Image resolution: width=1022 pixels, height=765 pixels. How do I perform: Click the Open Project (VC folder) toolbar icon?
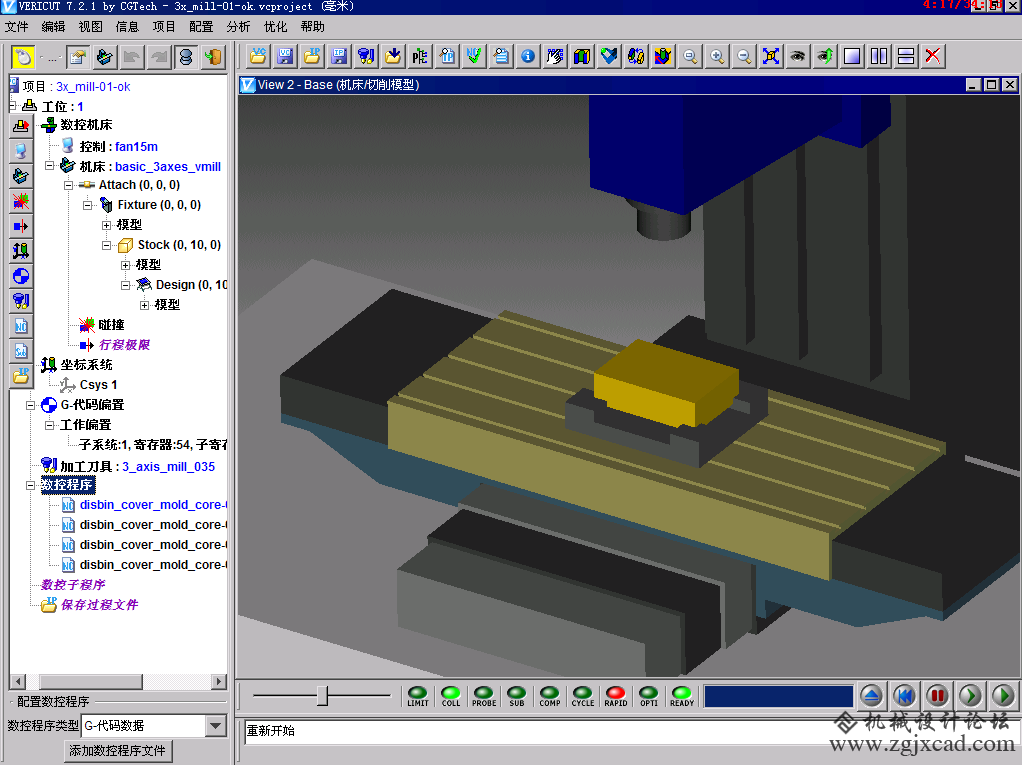tap(258, 56)
